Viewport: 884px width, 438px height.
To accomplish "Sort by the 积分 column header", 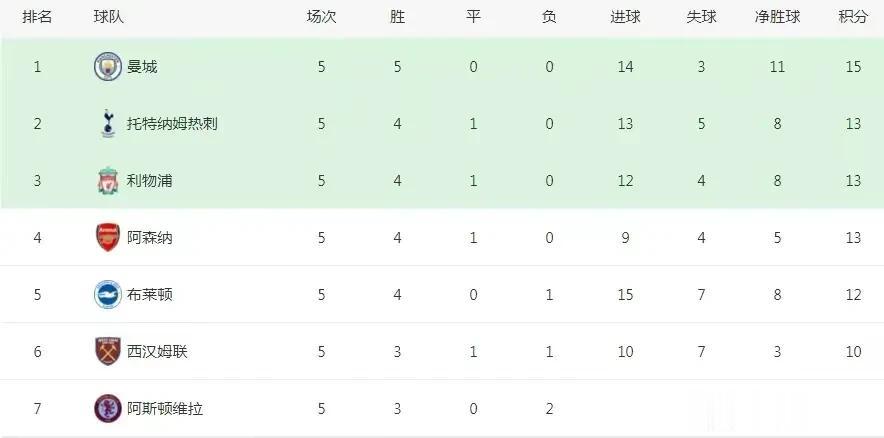I will [x=853, y=17].
